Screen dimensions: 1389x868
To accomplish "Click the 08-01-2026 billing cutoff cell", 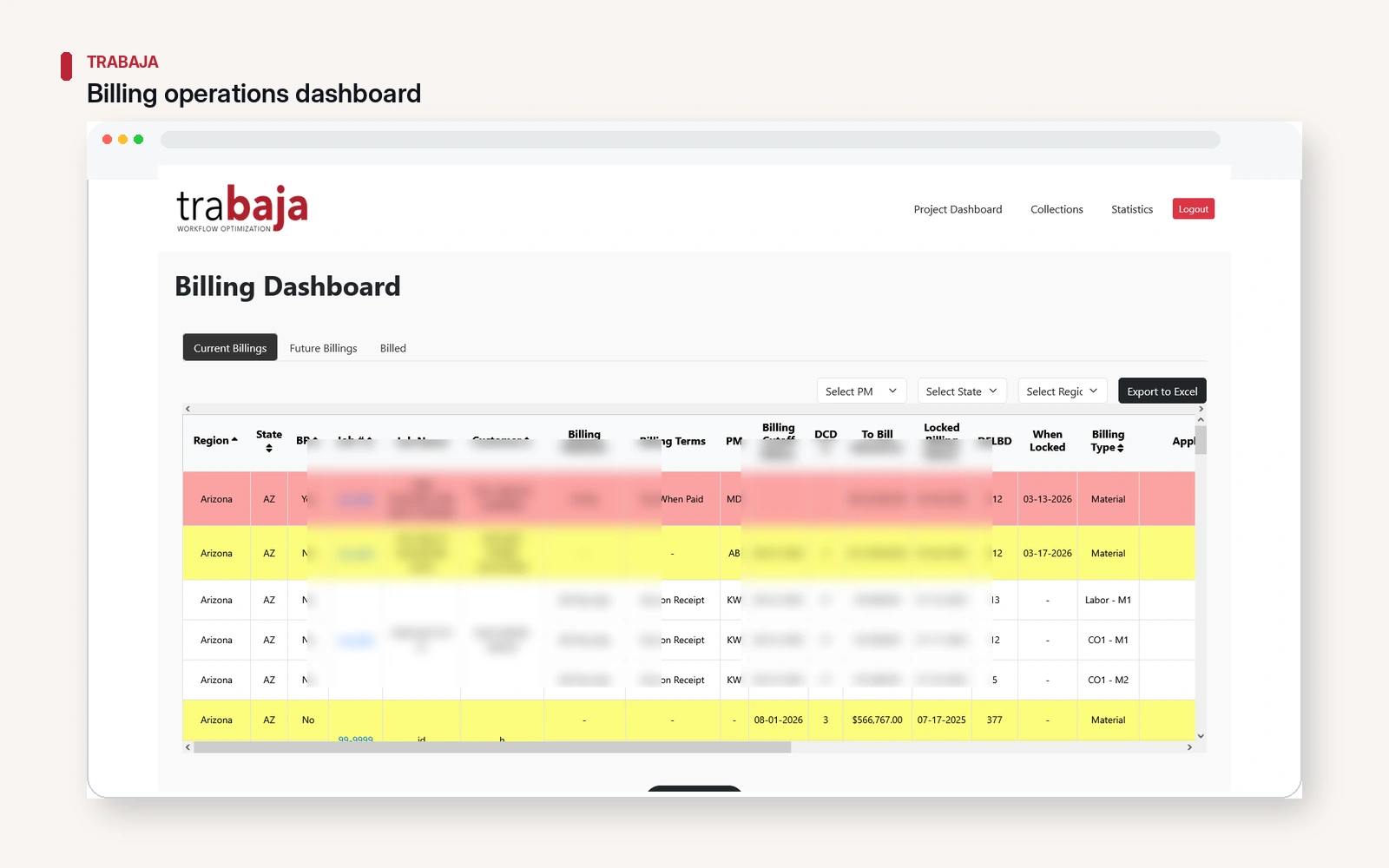I will (778, 720).
